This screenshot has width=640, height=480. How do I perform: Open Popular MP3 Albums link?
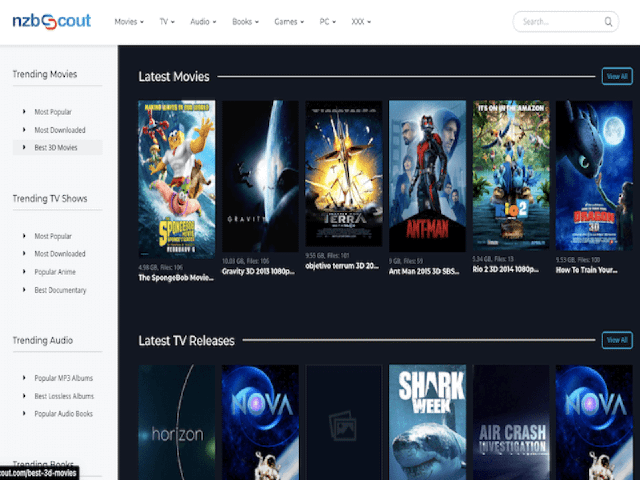click(x=63, y=378)
